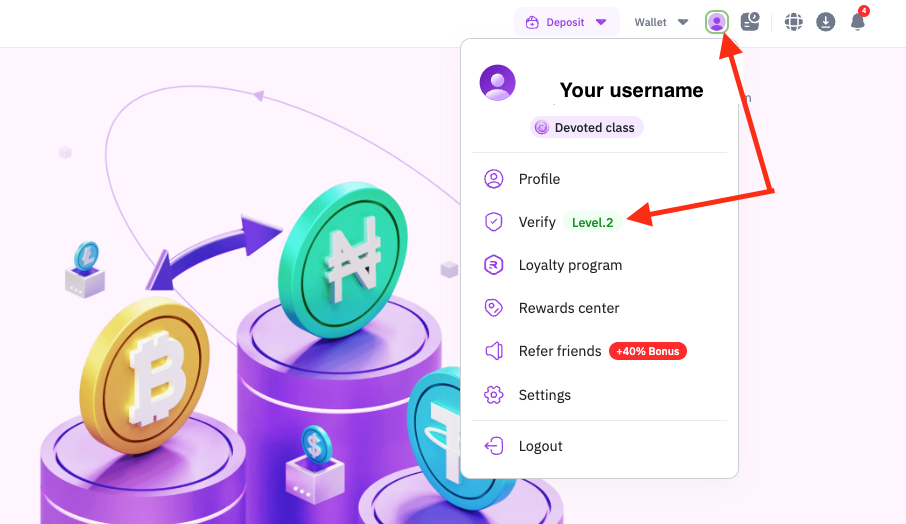
Task: Click the download app icon
Action: click(x=825, y=22)
